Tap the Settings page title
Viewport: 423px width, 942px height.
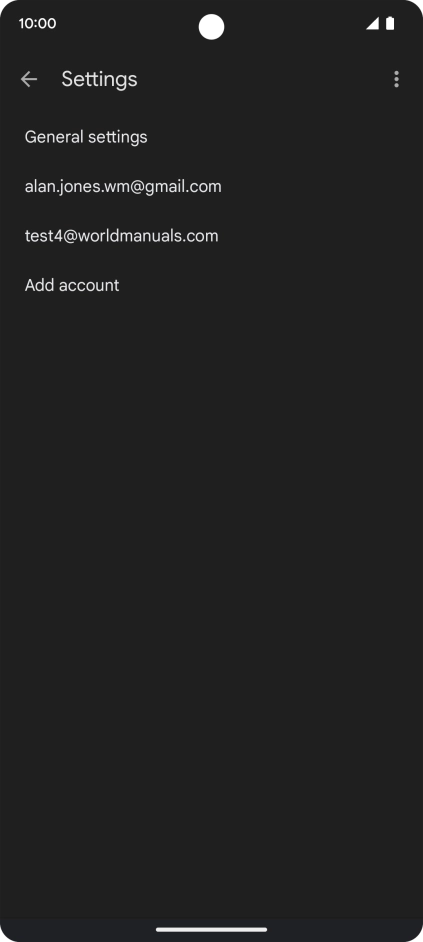click(x=99, y=79)
